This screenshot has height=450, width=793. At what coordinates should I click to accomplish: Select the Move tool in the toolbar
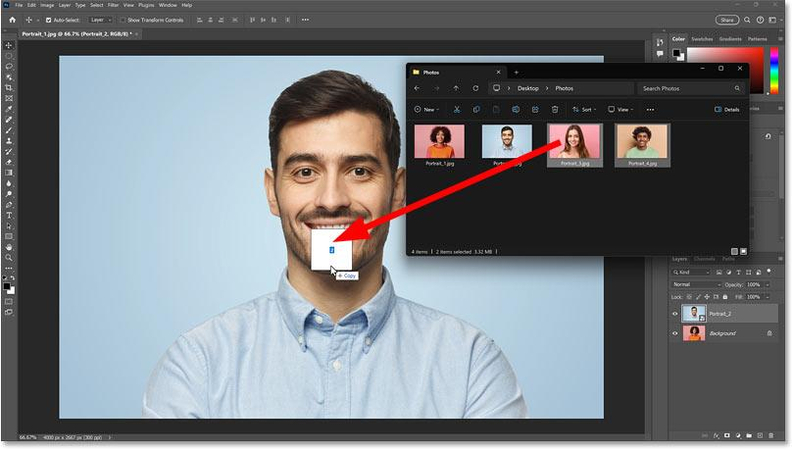(9, 45)
